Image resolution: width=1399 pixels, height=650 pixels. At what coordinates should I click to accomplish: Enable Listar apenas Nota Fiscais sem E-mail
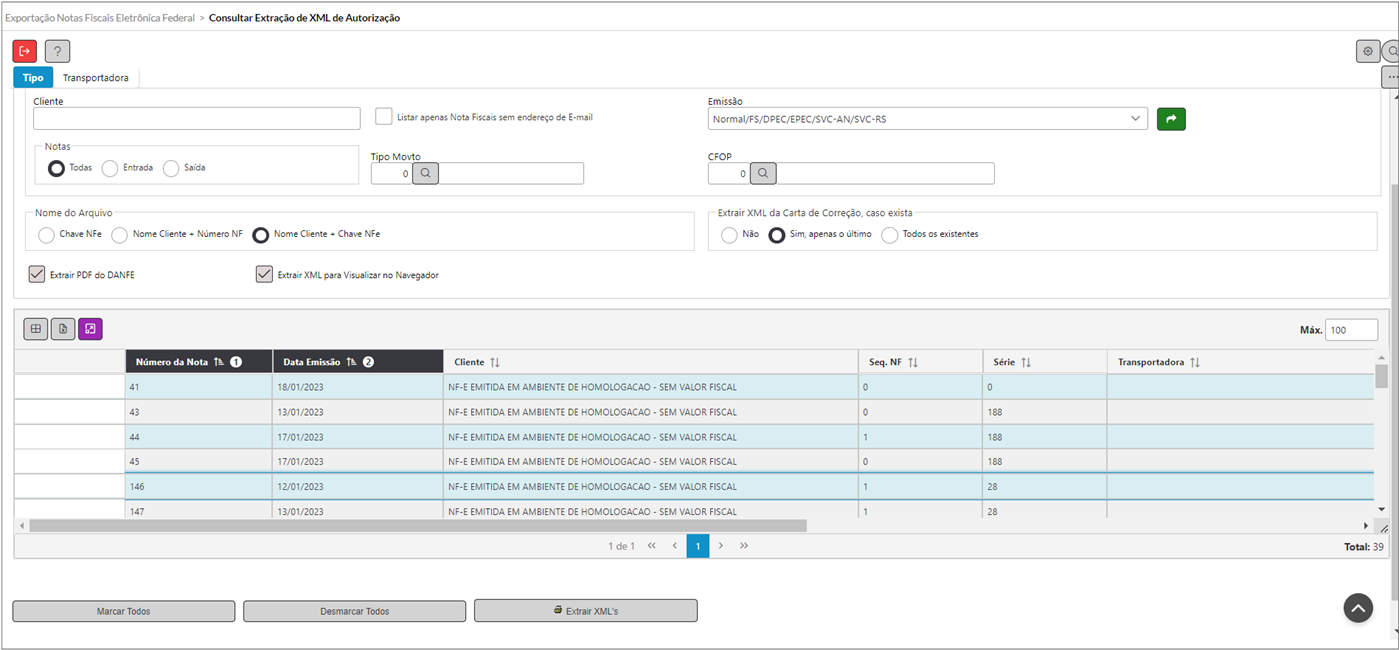click(384, 117)
